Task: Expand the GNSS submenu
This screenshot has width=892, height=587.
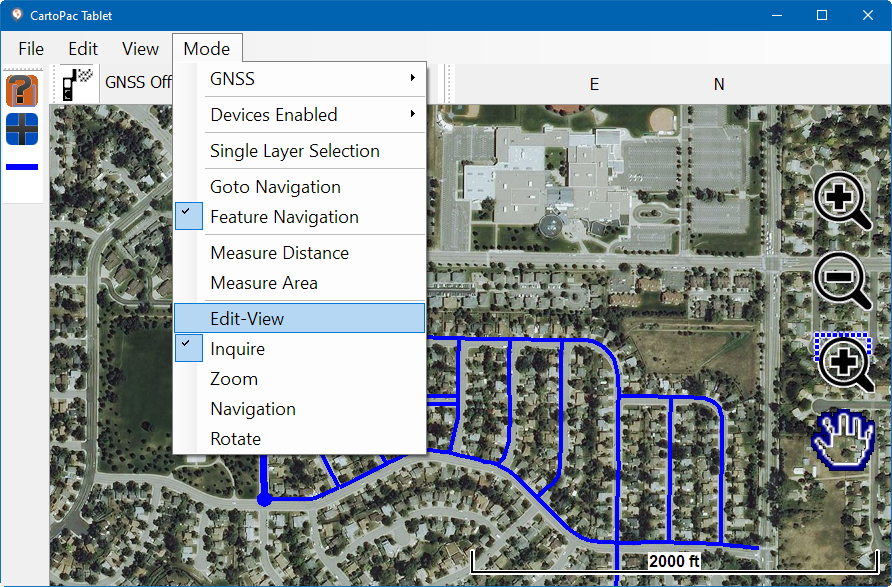Action: (300, 79)
